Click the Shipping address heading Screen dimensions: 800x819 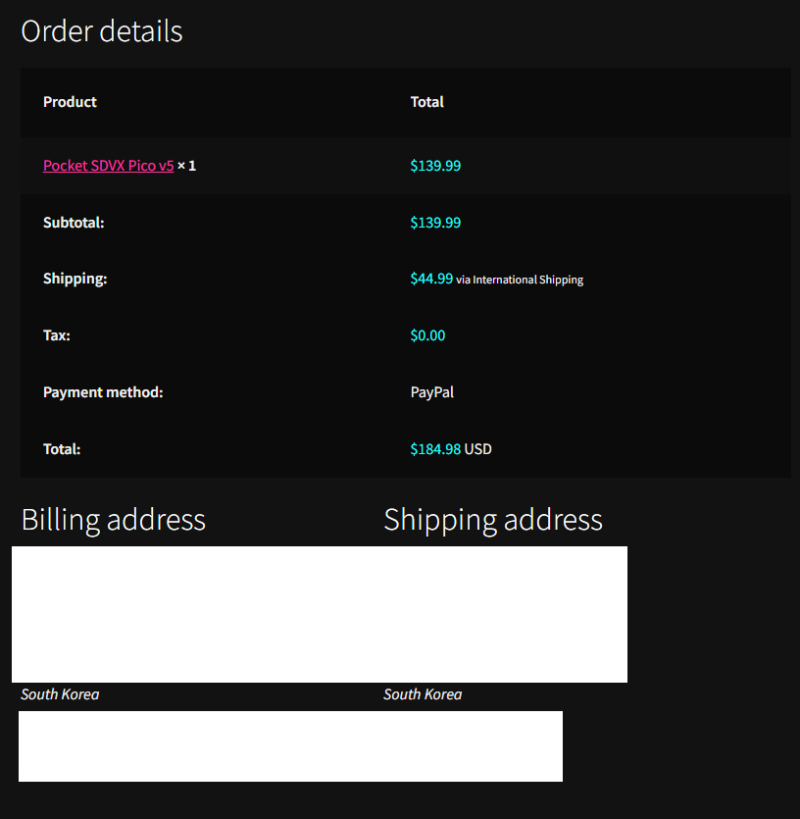point(493,520)
